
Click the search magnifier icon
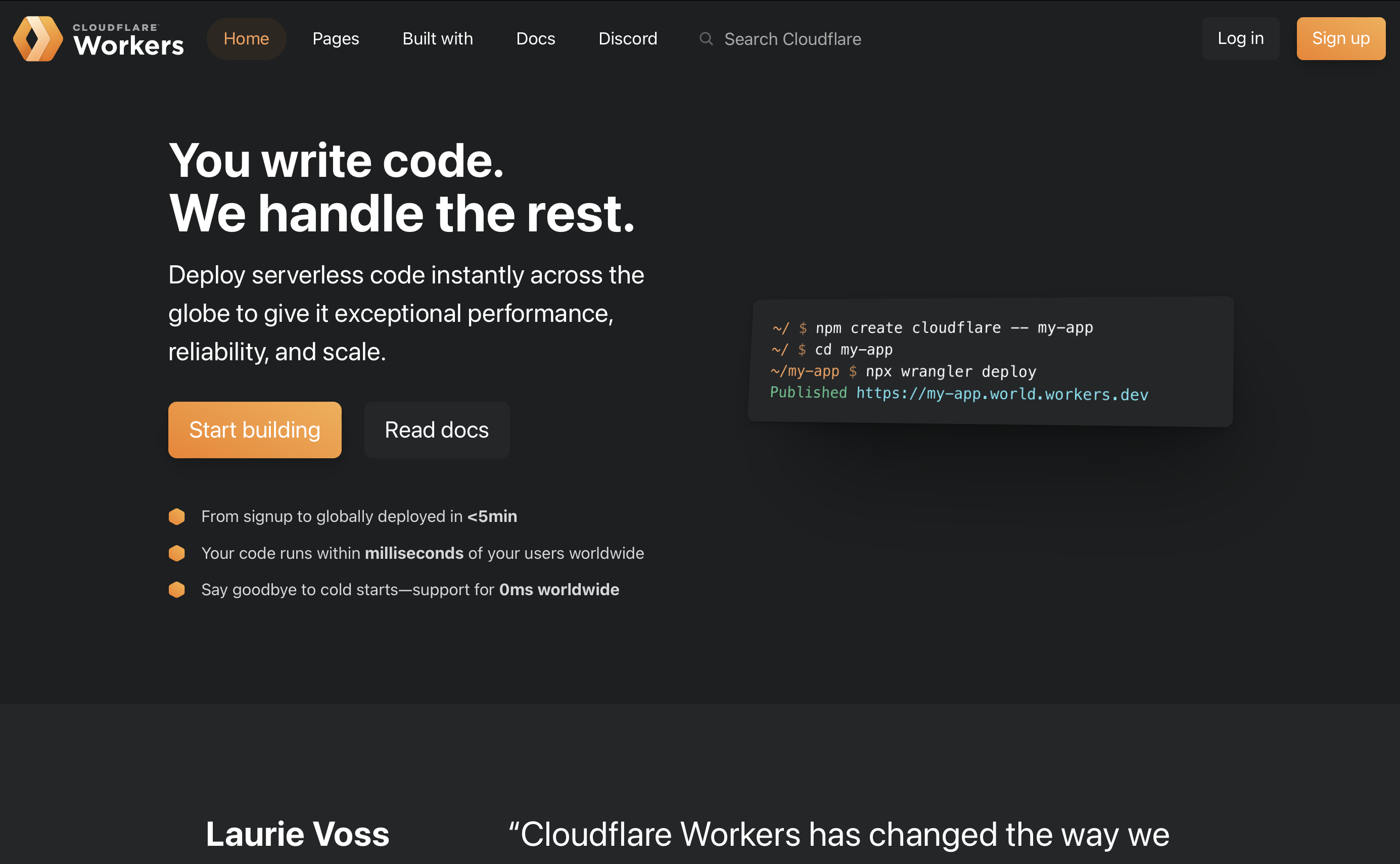pyautogui.click(x=706, y=38)
